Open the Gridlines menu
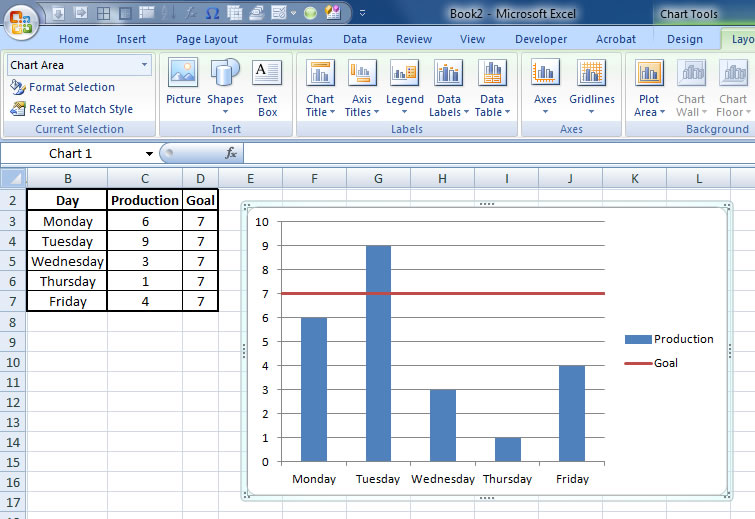Image resolution: width=755 pixels, height=519 pixels. [592, 88]
